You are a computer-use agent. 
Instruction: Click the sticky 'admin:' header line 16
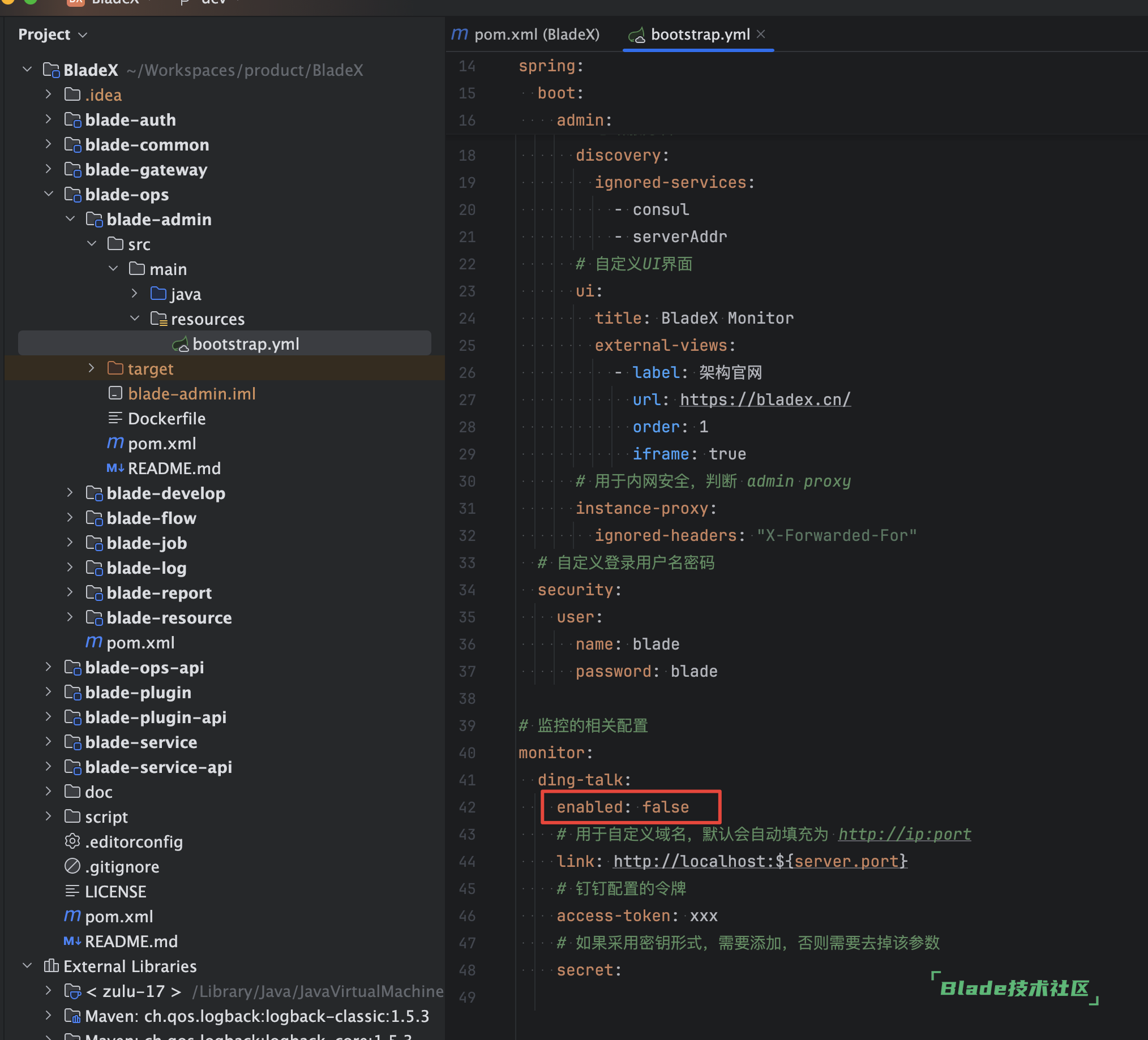click(584, 120)
